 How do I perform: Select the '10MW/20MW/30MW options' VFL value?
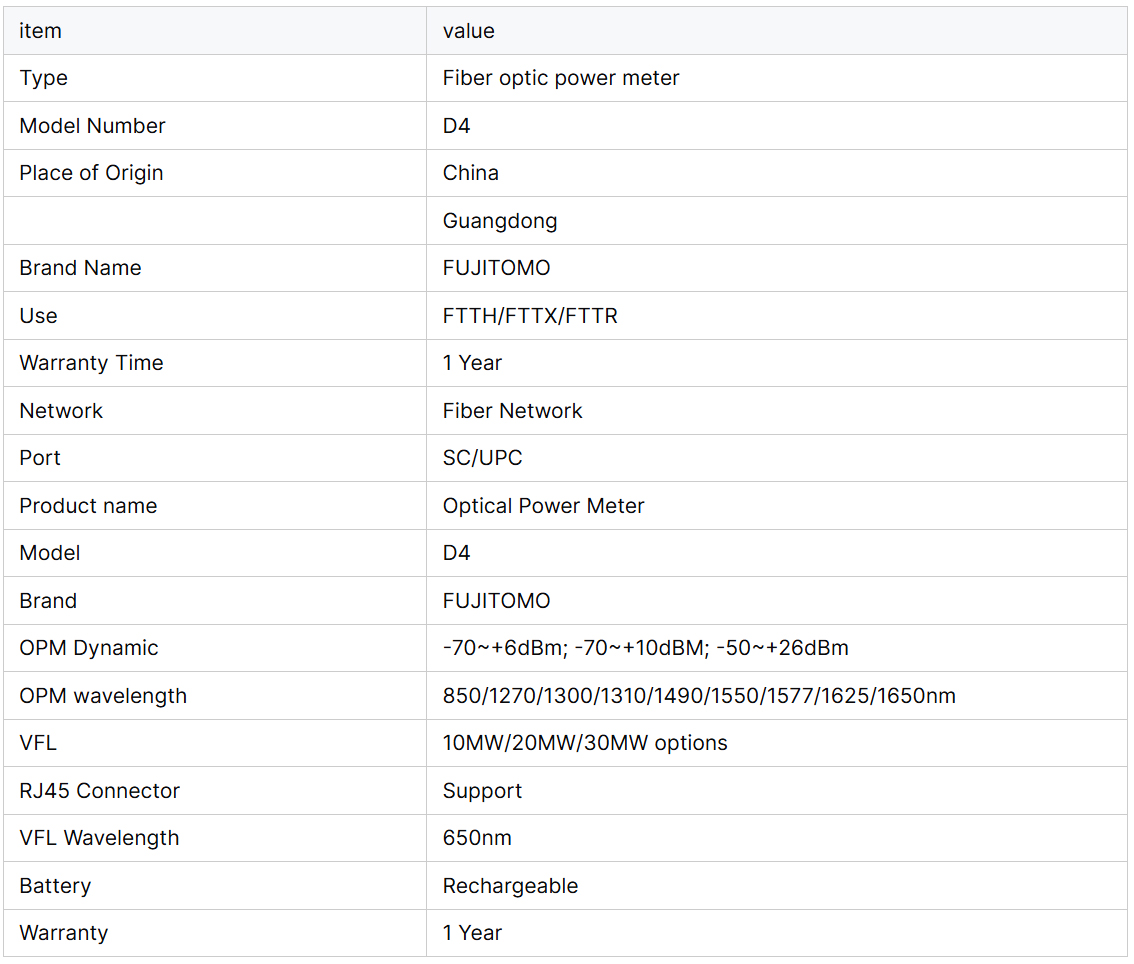click(584, 743)
